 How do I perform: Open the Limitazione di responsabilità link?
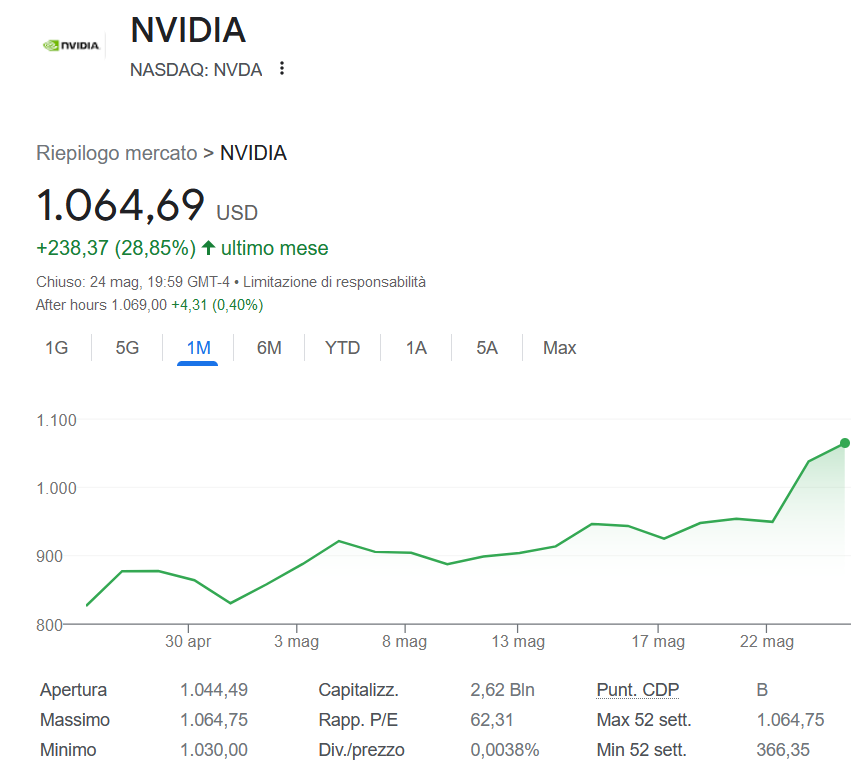click(334, 282)
